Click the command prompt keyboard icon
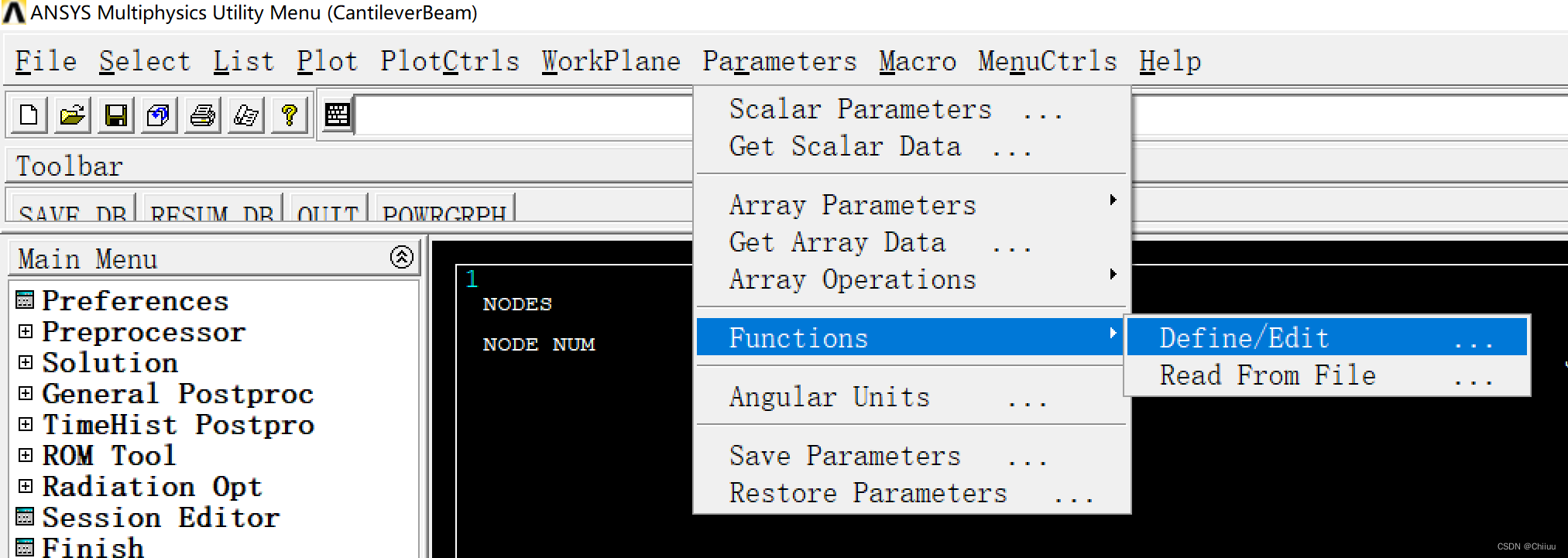The height and width of the screenshot is (558, 1568). point(337,115)
